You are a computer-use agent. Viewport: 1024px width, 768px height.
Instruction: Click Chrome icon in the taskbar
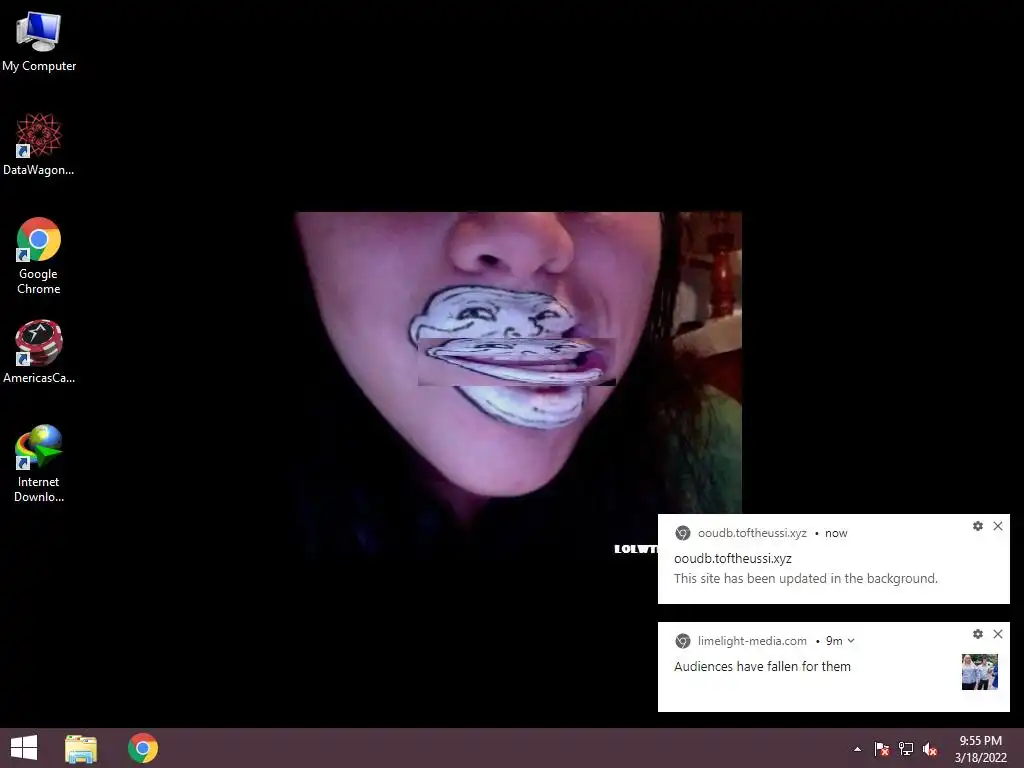click(x=142, y=748)
